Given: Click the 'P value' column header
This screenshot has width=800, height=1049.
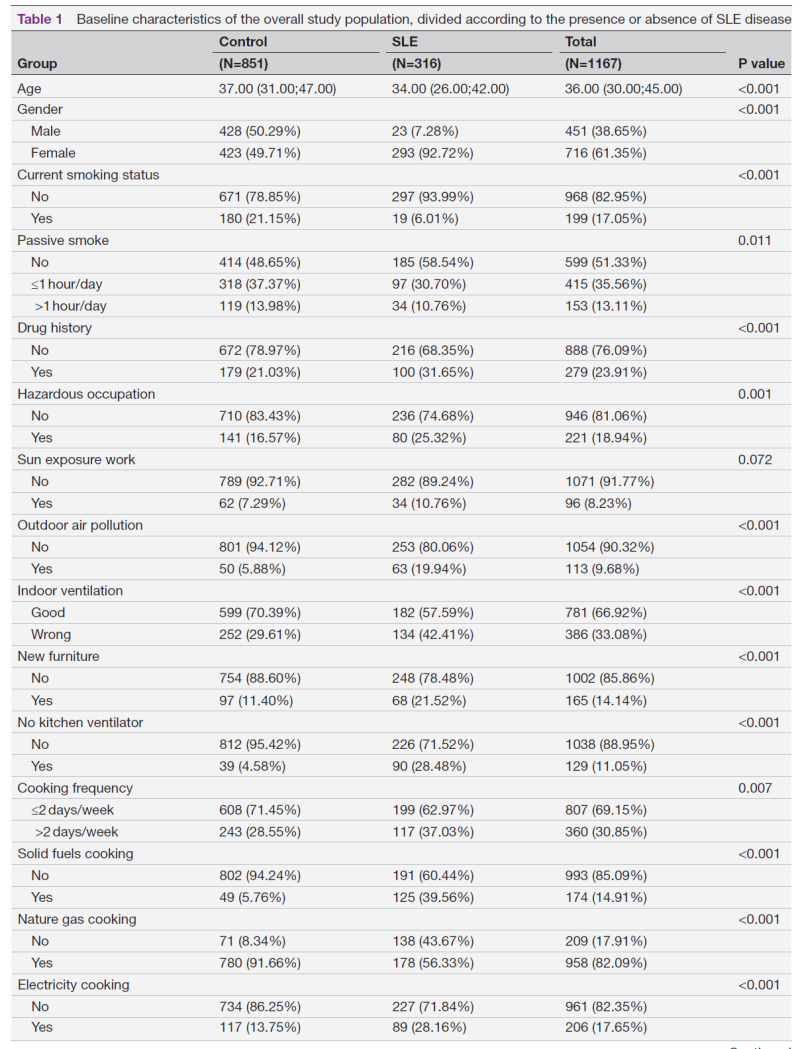Looking at the screenshot, I should pyautogui.click(x=761, y=64).
